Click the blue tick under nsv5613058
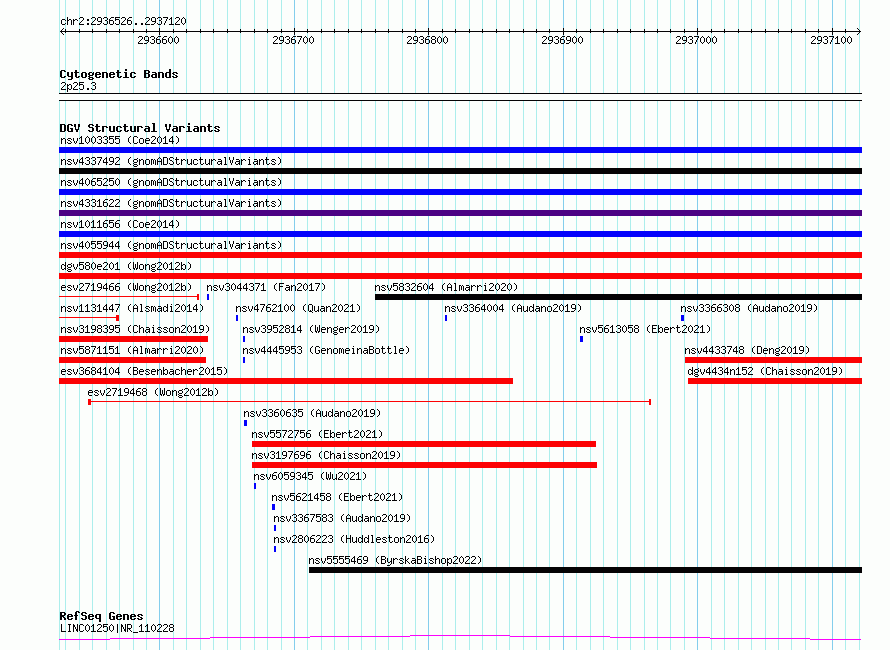 click(x=581, y=339)
